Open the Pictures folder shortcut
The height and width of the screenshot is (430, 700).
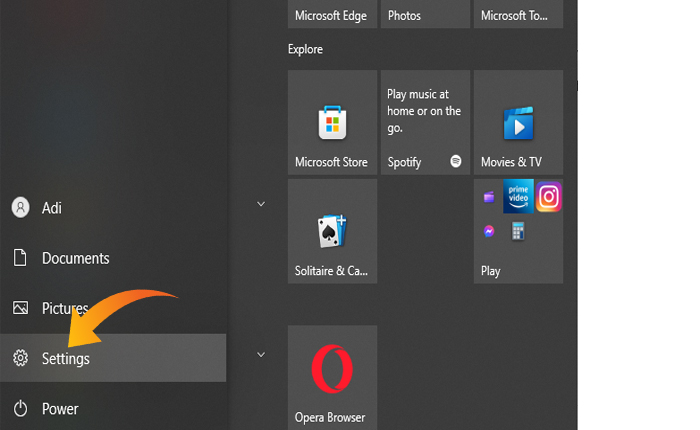coord(65,308)
